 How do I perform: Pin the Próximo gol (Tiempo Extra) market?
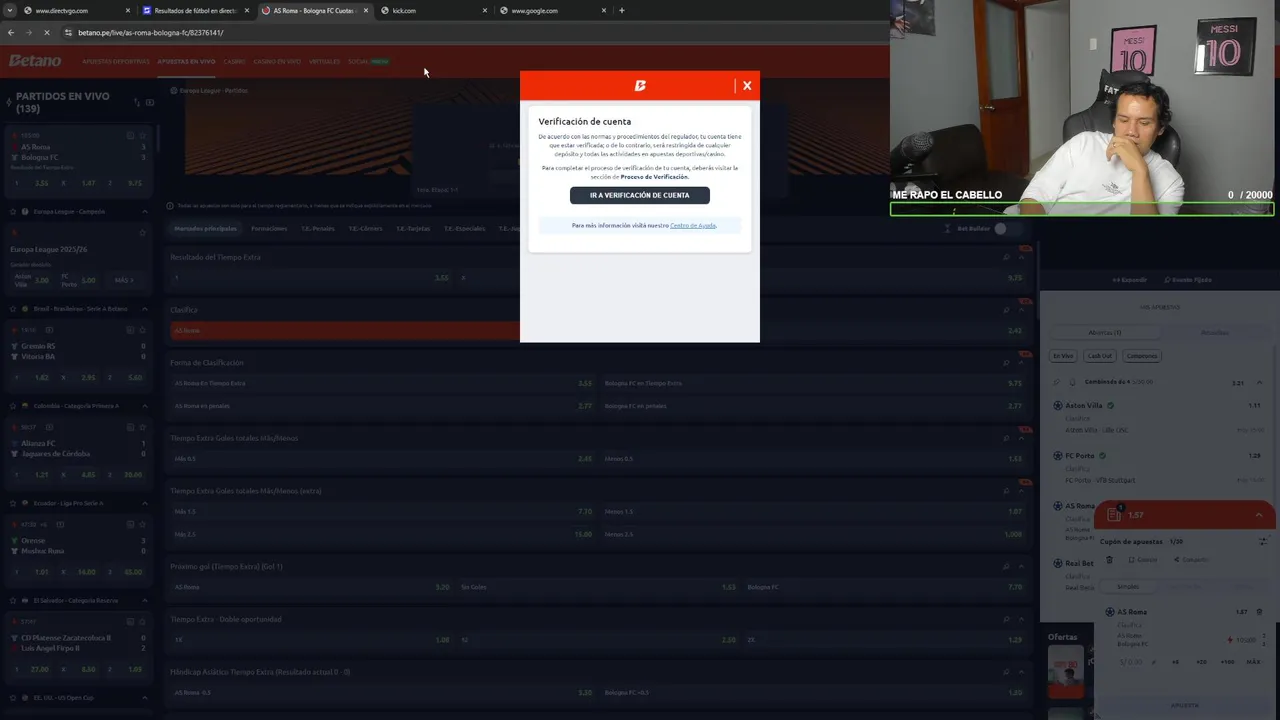point(1006,566)
